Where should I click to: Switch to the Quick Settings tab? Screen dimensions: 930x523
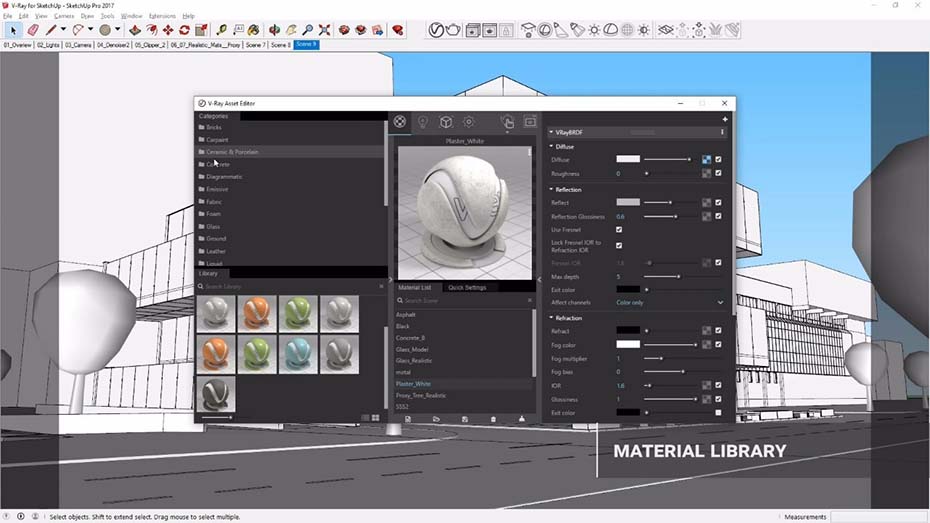tap(467, 287)
